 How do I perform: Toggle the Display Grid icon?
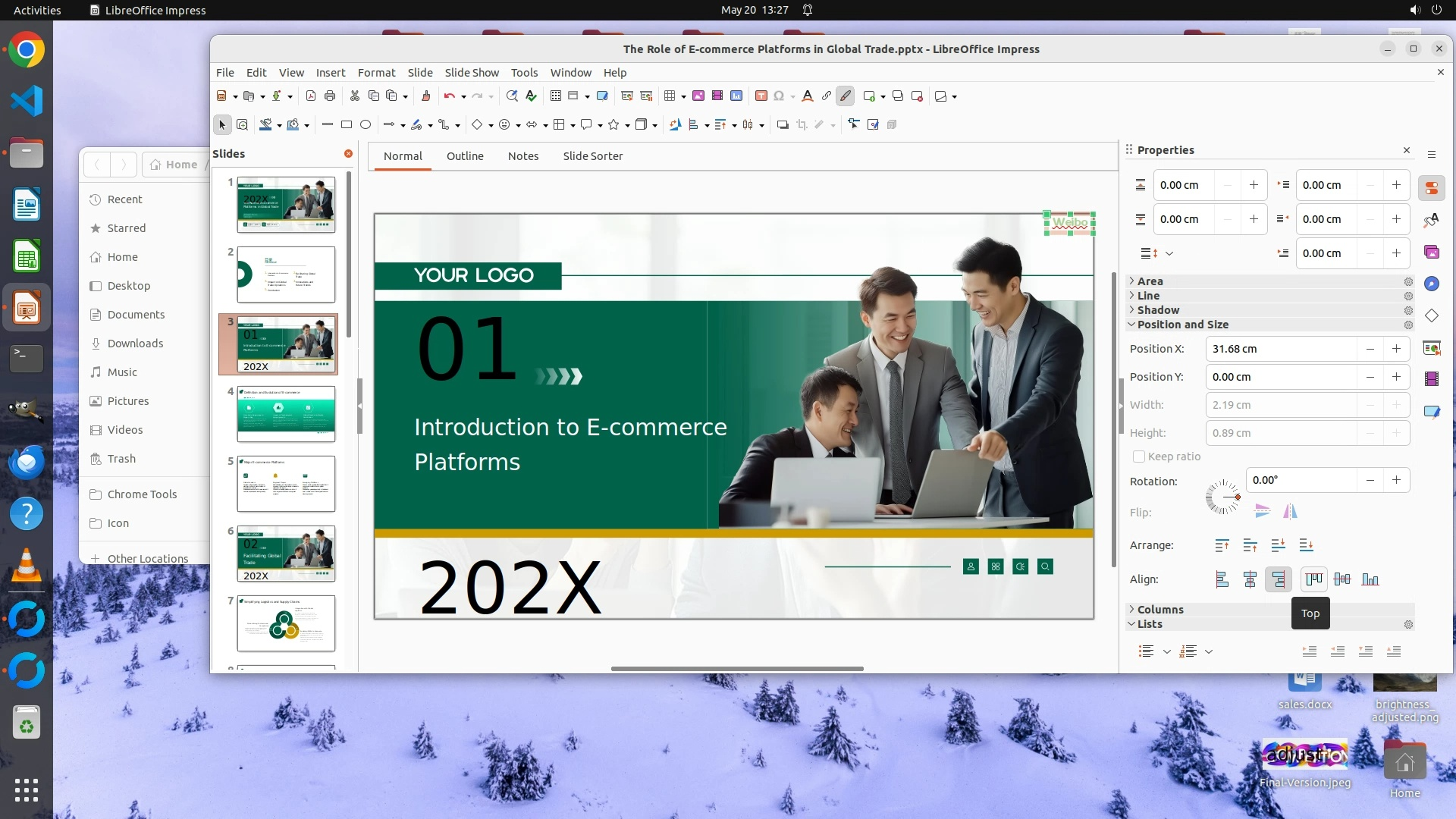tap(555, 96)
